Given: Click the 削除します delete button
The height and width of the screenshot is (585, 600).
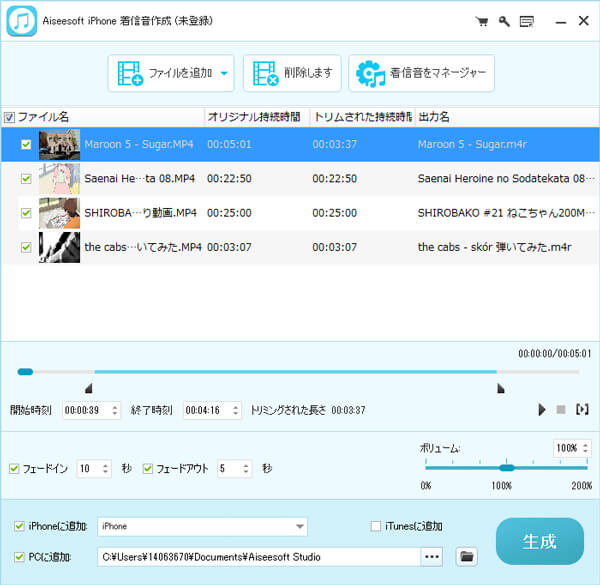Looking at the screenshot, I should tap(292, 73).
